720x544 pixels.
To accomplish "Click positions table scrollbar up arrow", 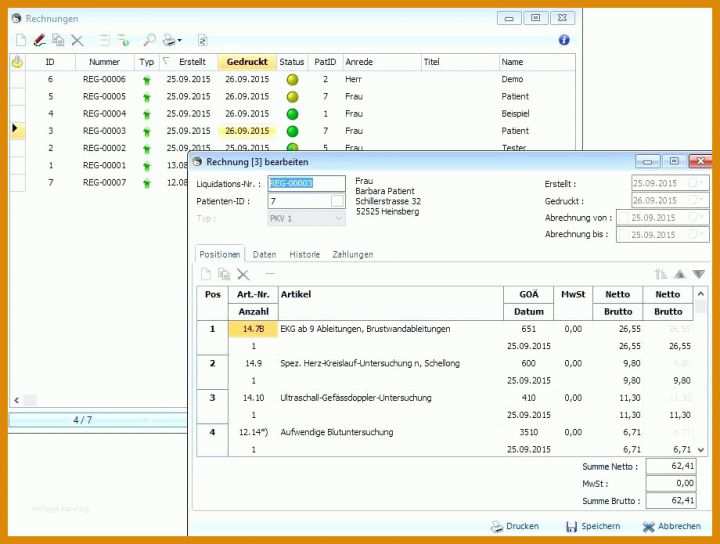I will click(x=700, y=294).
